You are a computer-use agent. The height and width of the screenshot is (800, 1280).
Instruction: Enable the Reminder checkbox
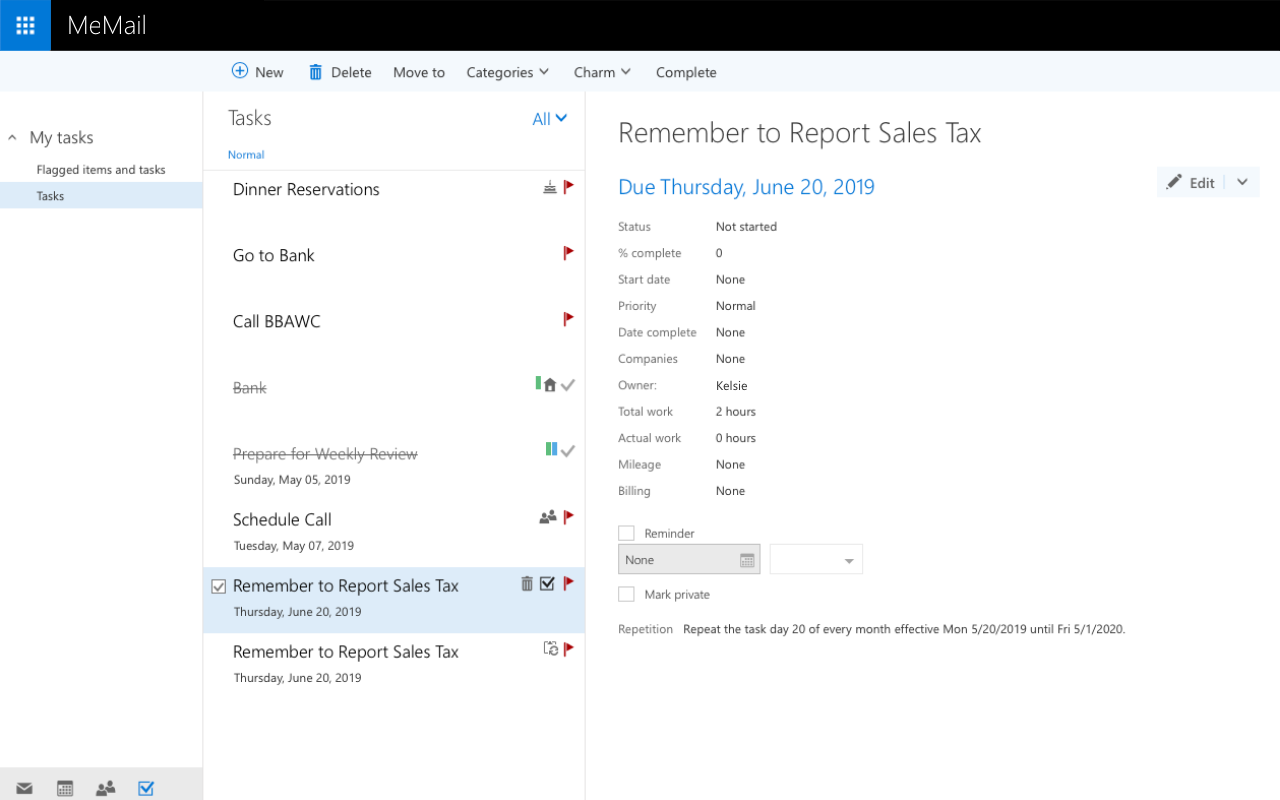coord(626,533)
